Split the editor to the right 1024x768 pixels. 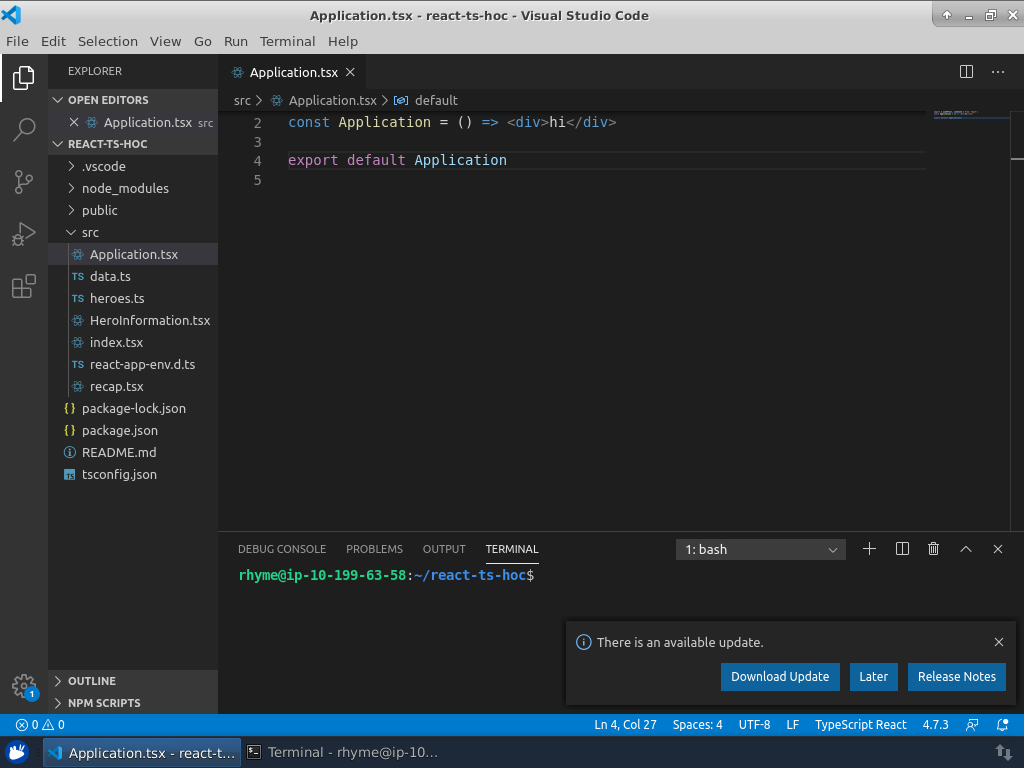pyautogui.click(x=966, y=72)
